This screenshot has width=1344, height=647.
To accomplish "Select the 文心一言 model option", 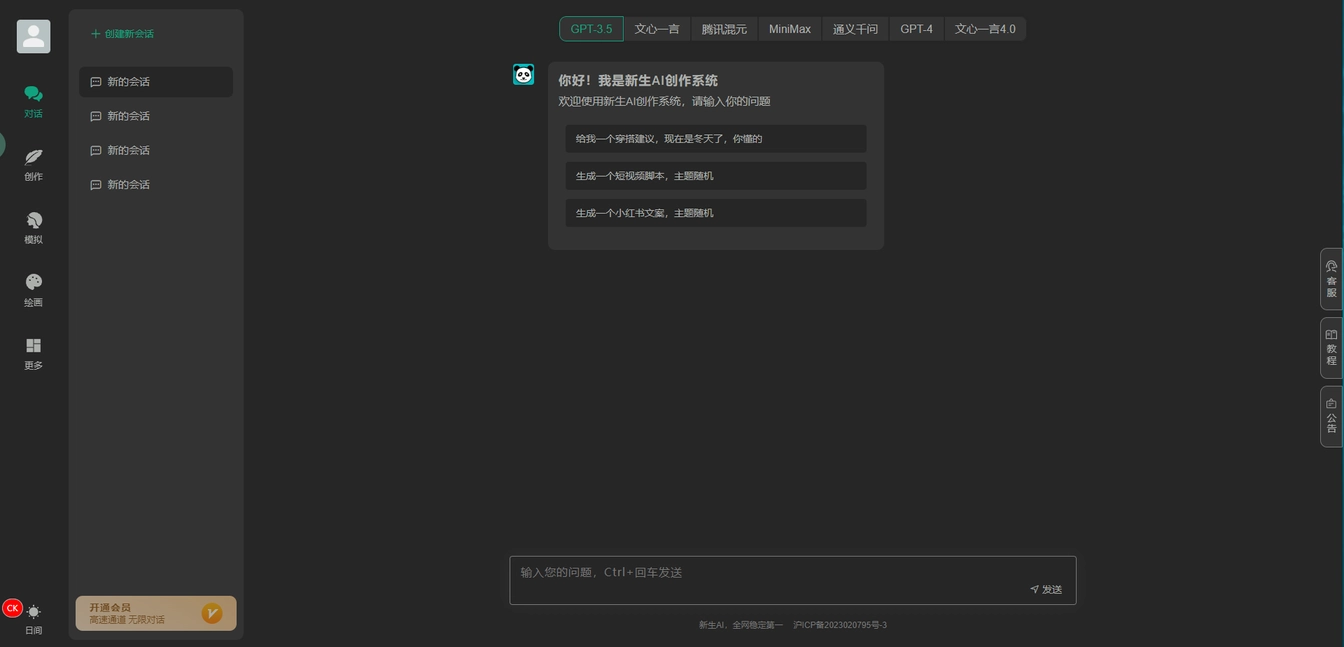I will 657,29.
